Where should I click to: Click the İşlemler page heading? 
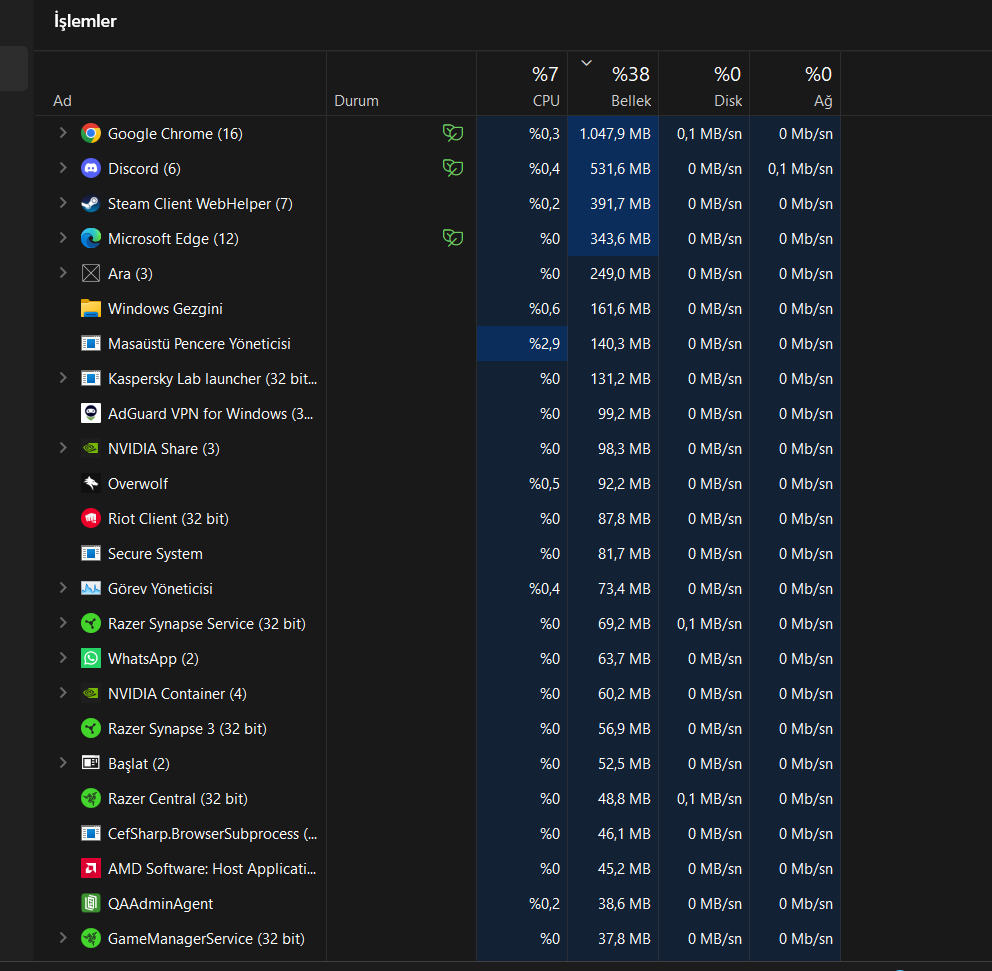click(85, 21)
